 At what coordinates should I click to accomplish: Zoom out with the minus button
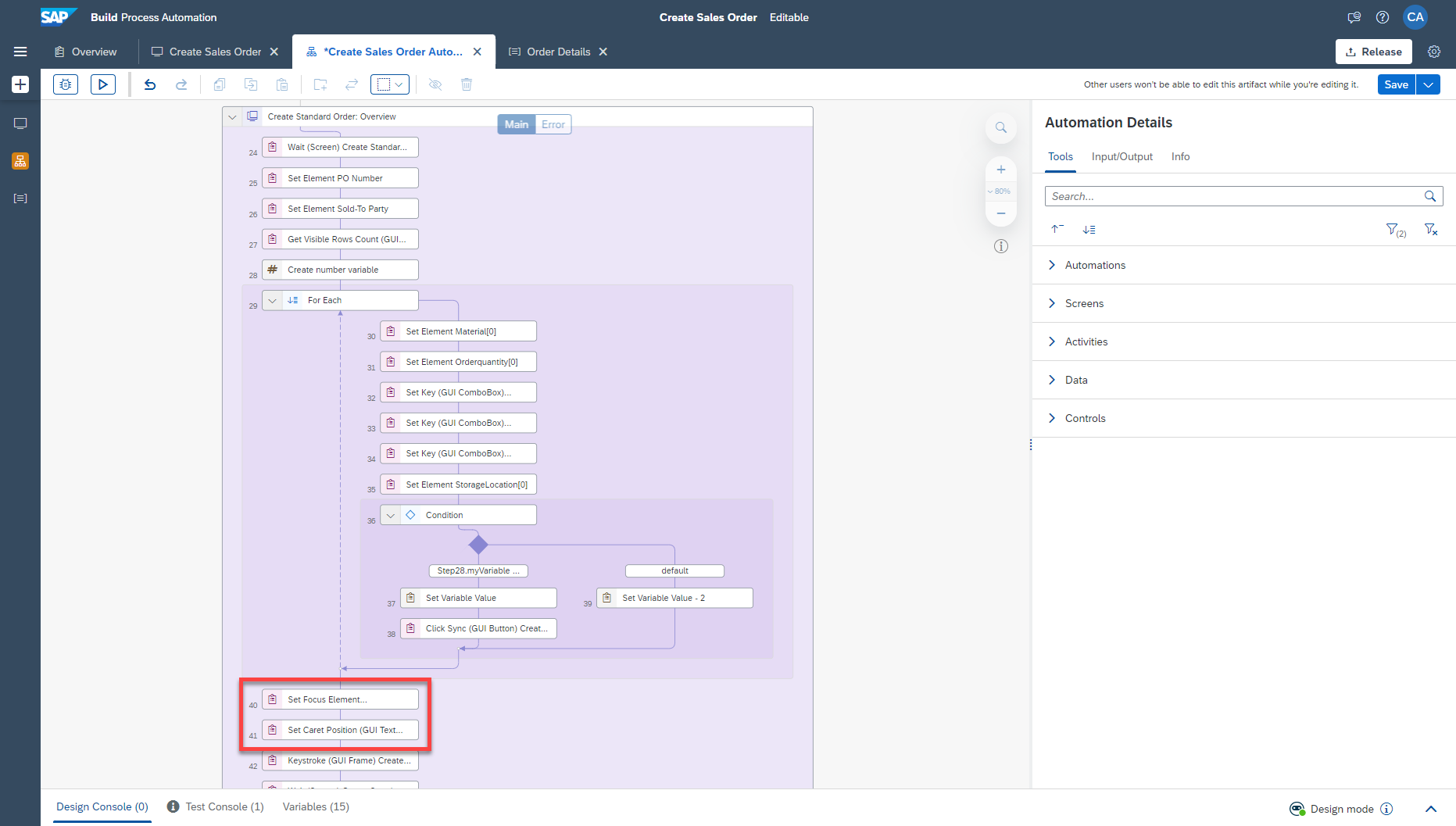(1001, 213)
